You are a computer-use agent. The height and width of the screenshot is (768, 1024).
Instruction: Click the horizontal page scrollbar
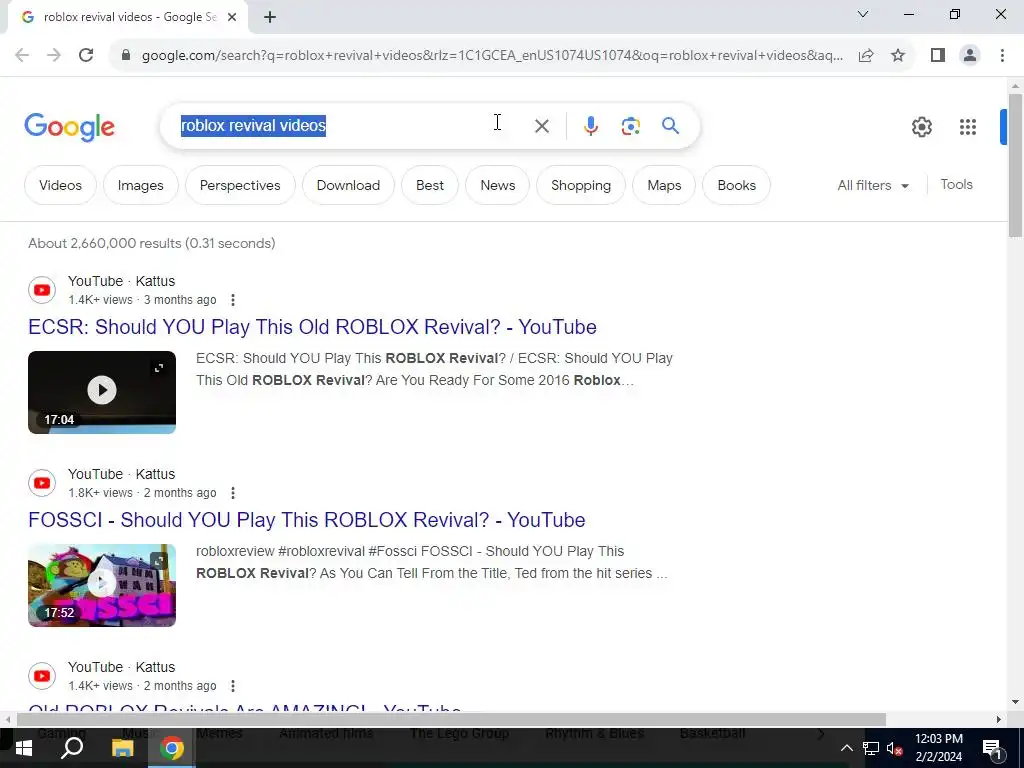tap(451, 720)
